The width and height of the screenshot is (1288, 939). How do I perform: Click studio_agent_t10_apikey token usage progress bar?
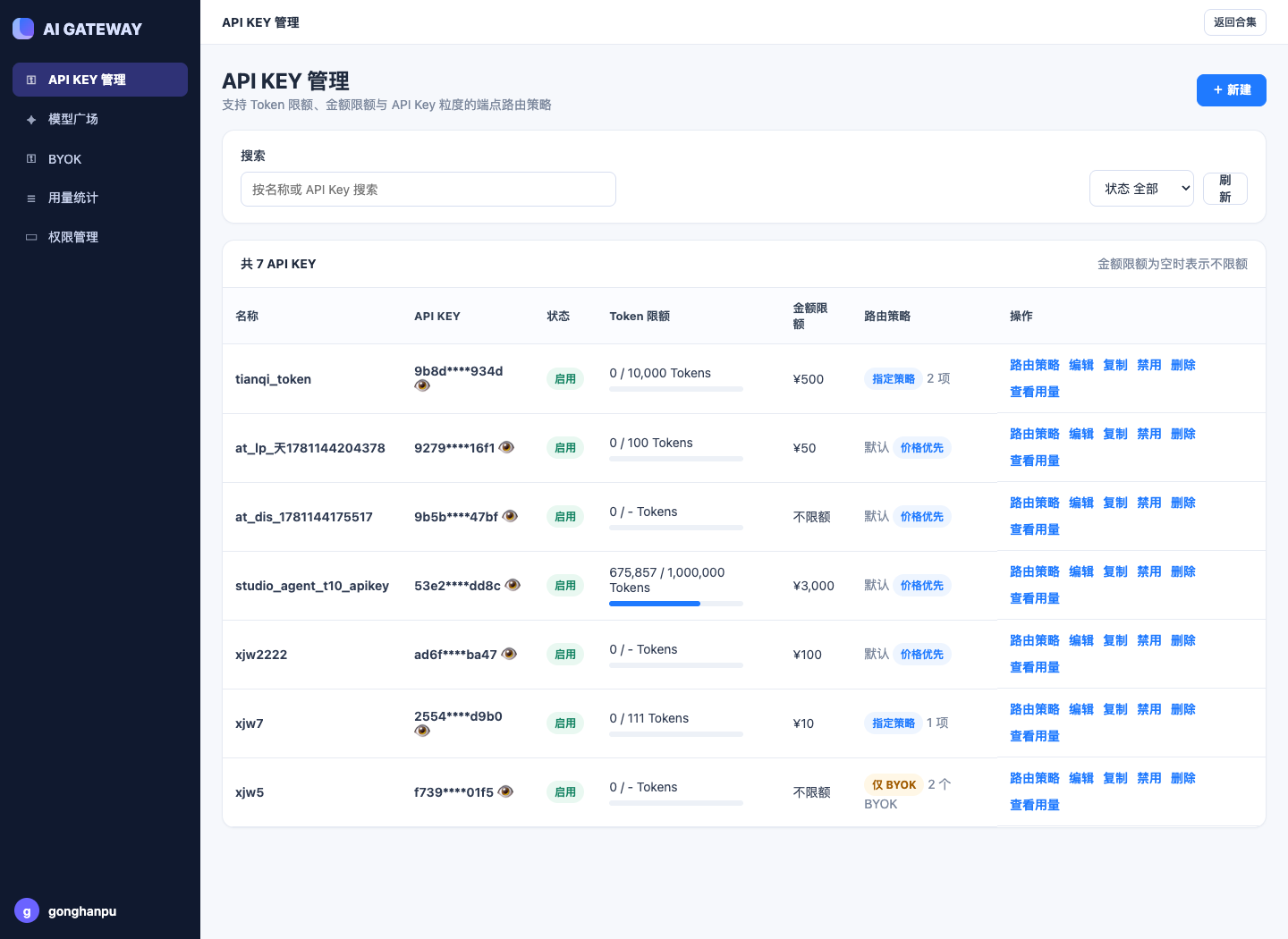click(x=676, y=604)
